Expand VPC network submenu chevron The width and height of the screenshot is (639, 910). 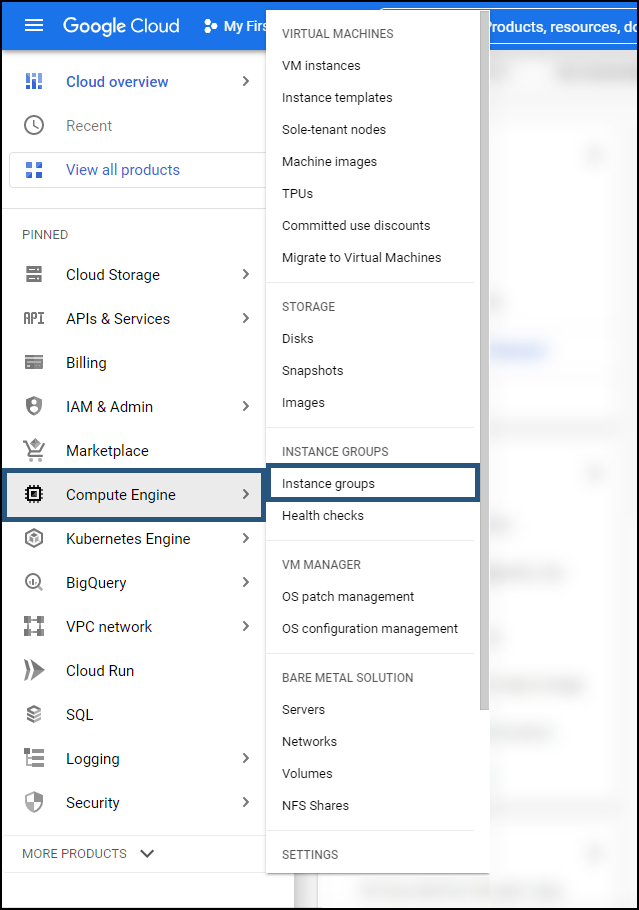click(x=246, y=626)
